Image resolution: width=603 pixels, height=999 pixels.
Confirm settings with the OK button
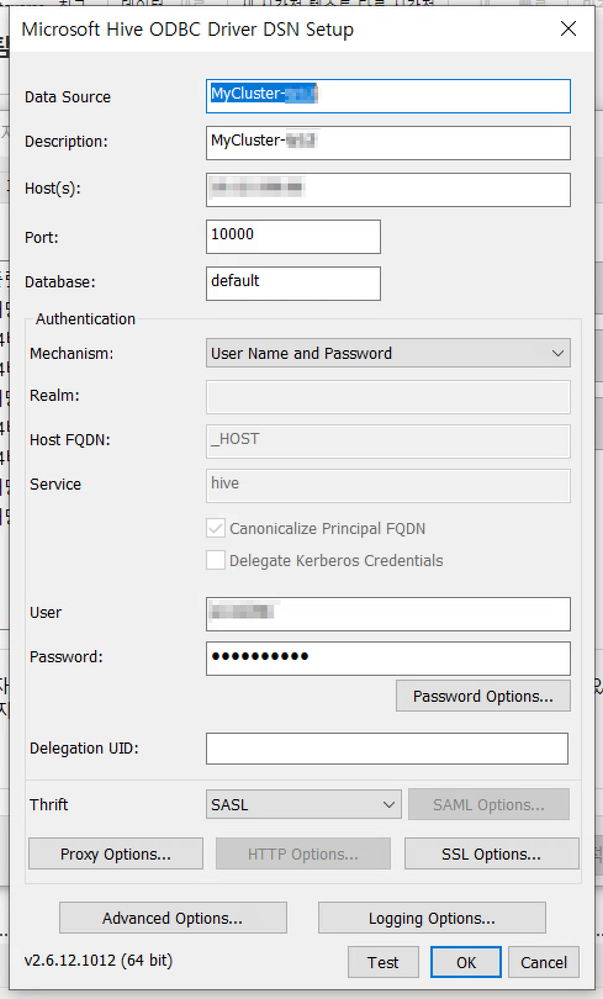tap(466, 962)
